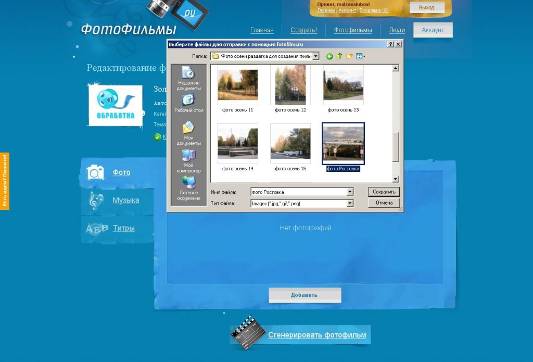Click the scroll up arrow of file list
The image size is (533, 362).
pos(395,68)
